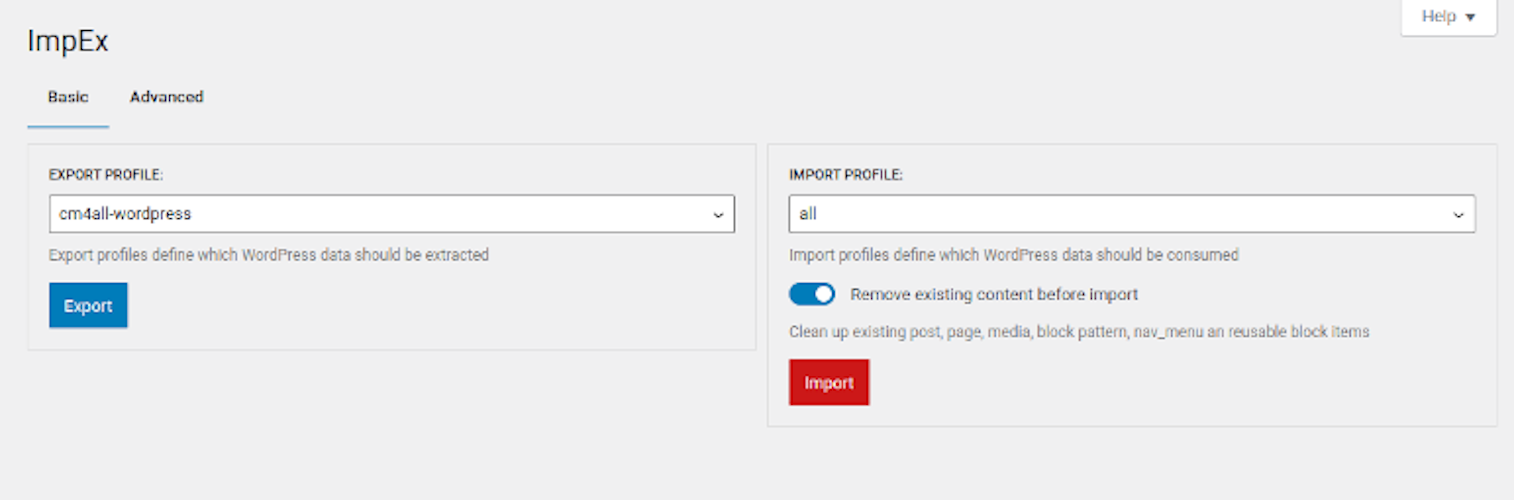
Task: Switch to the Basic tab
Action: coord(68,97)
